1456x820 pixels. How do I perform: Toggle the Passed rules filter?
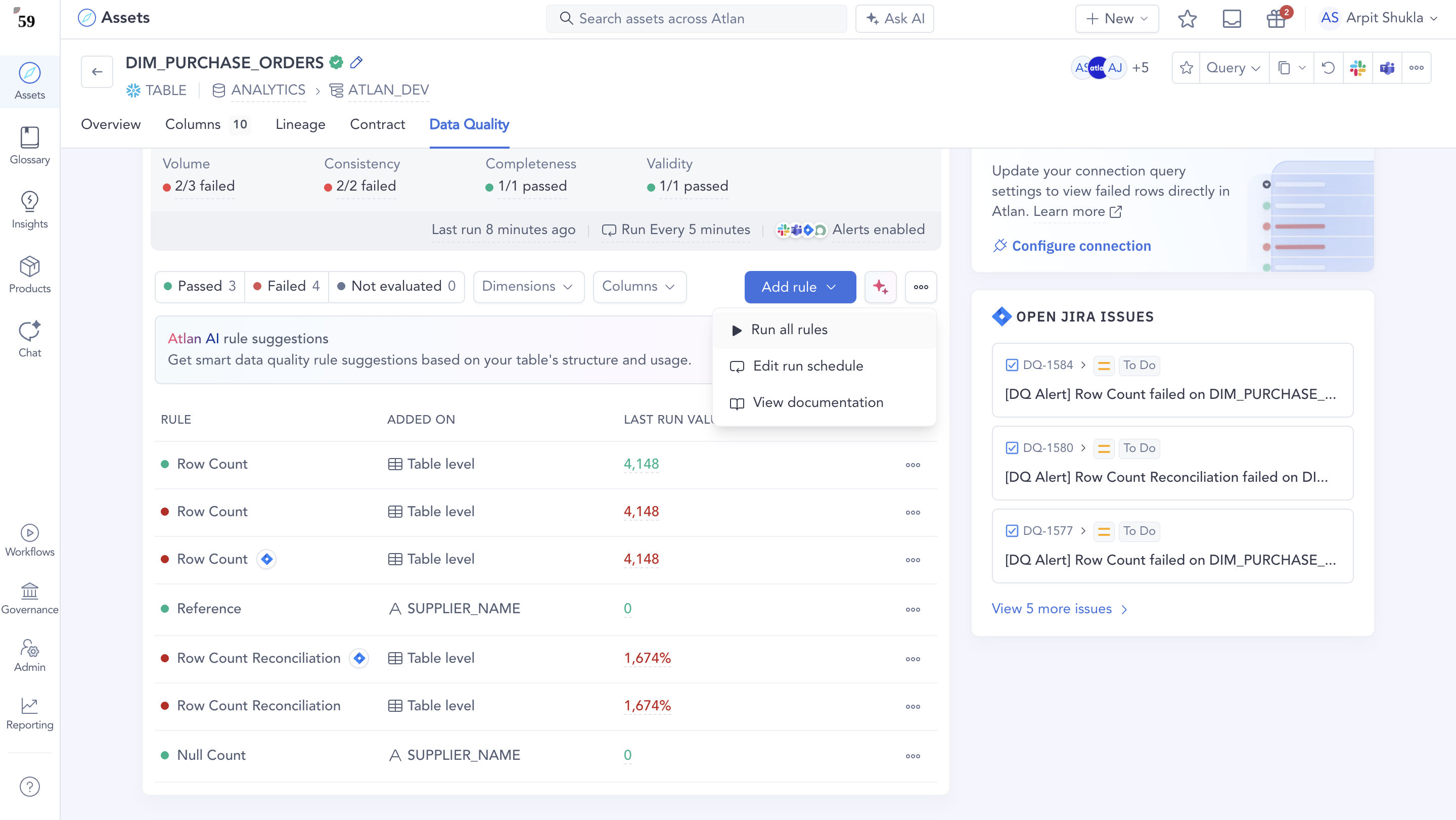200,287
